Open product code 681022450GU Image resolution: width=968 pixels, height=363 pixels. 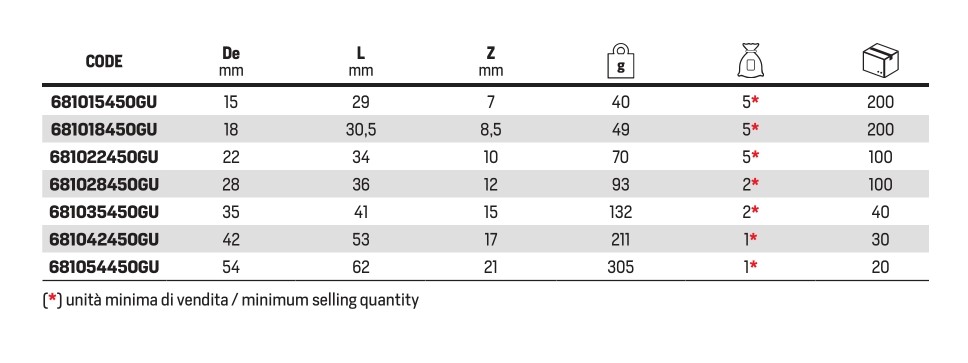[x=104, y=157]
